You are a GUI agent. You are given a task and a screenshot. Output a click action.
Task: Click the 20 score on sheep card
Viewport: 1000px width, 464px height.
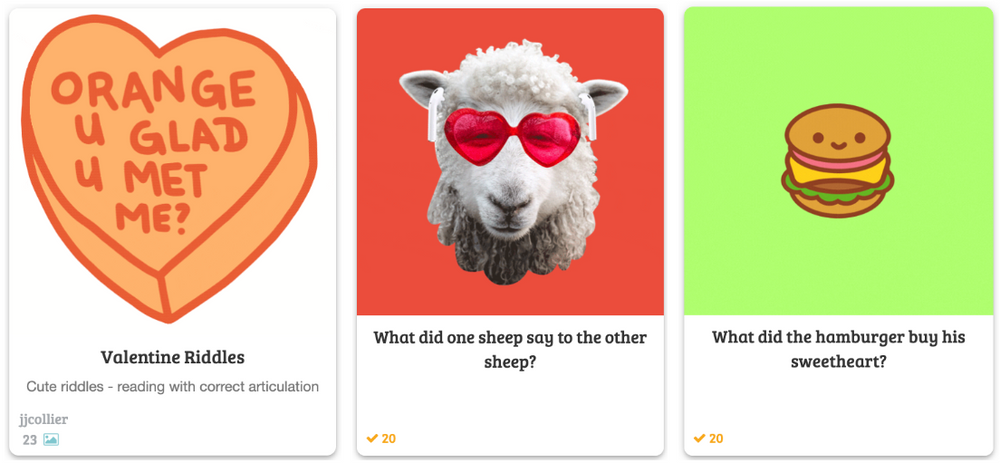[388, 439]
